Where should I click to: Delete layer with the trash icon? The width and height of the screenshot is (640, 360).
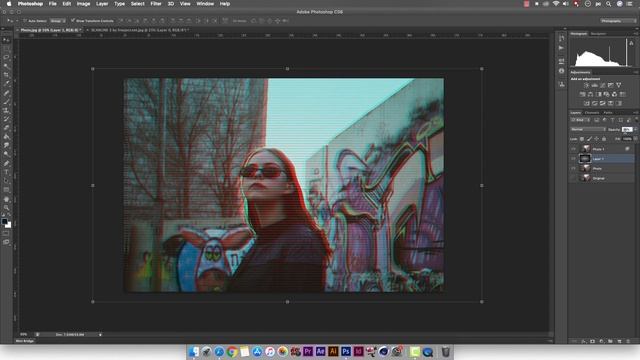pyautogui.click(x=628, y=341)
